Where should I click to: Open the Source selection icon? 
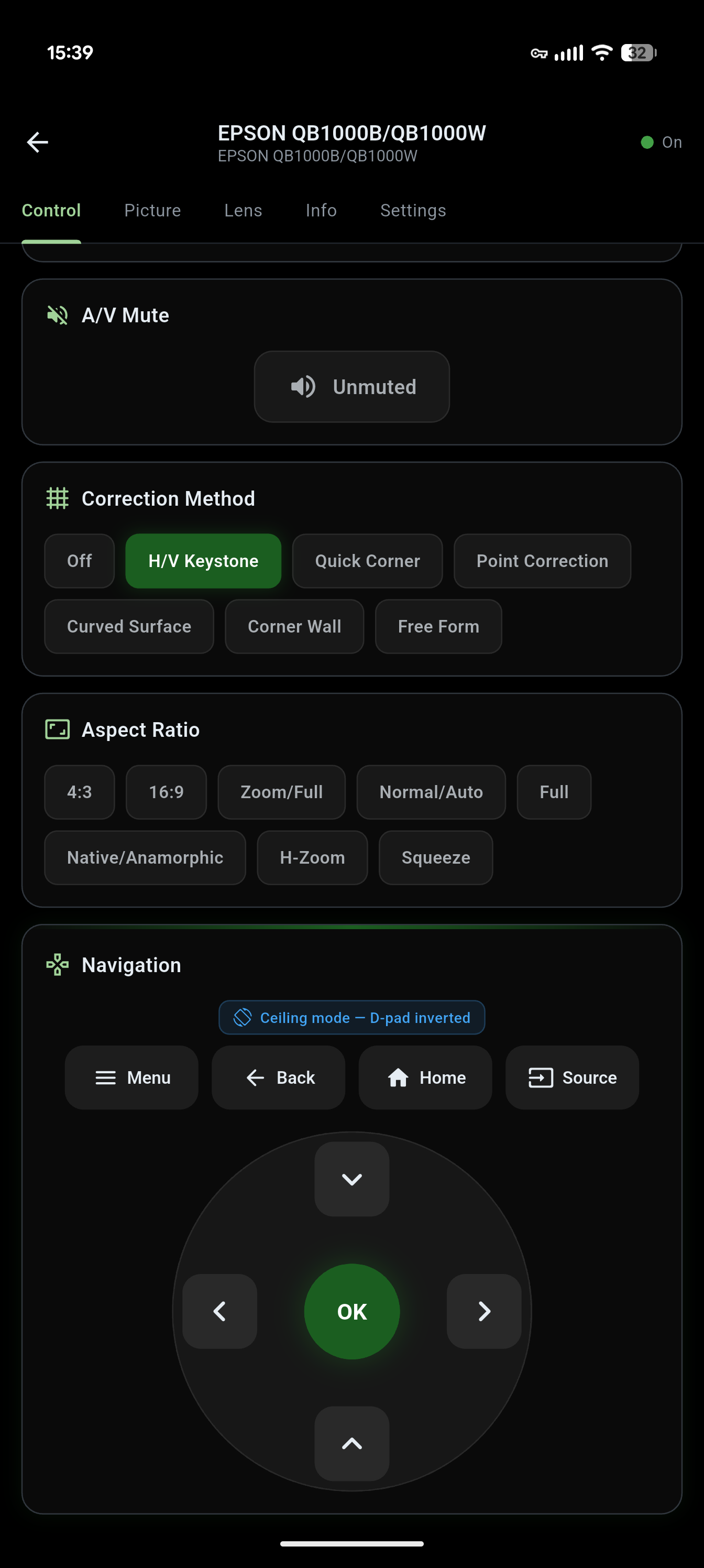click(541, 1077)
